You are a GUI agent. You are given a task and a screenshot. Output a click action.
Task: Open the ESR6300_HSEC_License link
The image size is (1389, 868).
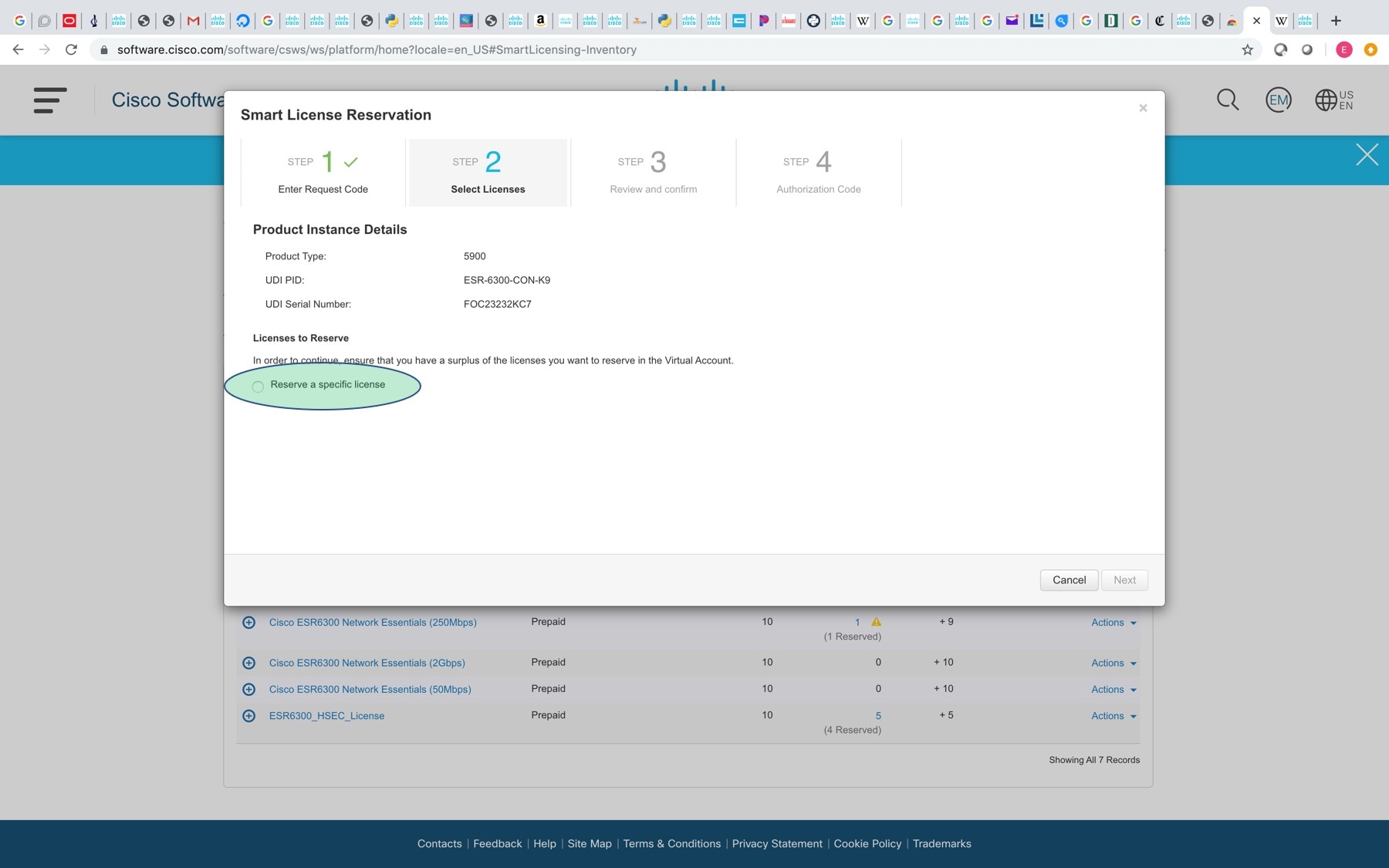coord(326,716)
